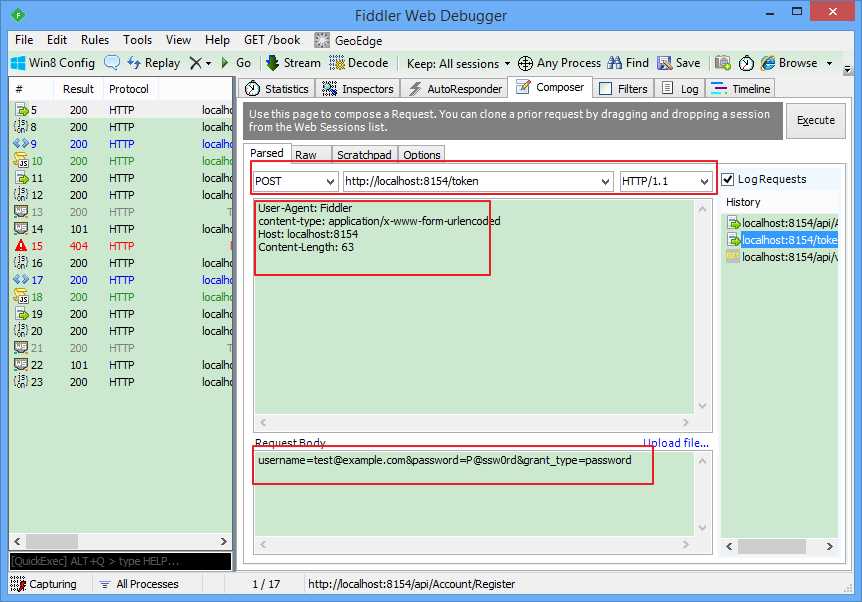Click the Protocol column header
This screenshot has width=862, height=602.
(129, 89)
